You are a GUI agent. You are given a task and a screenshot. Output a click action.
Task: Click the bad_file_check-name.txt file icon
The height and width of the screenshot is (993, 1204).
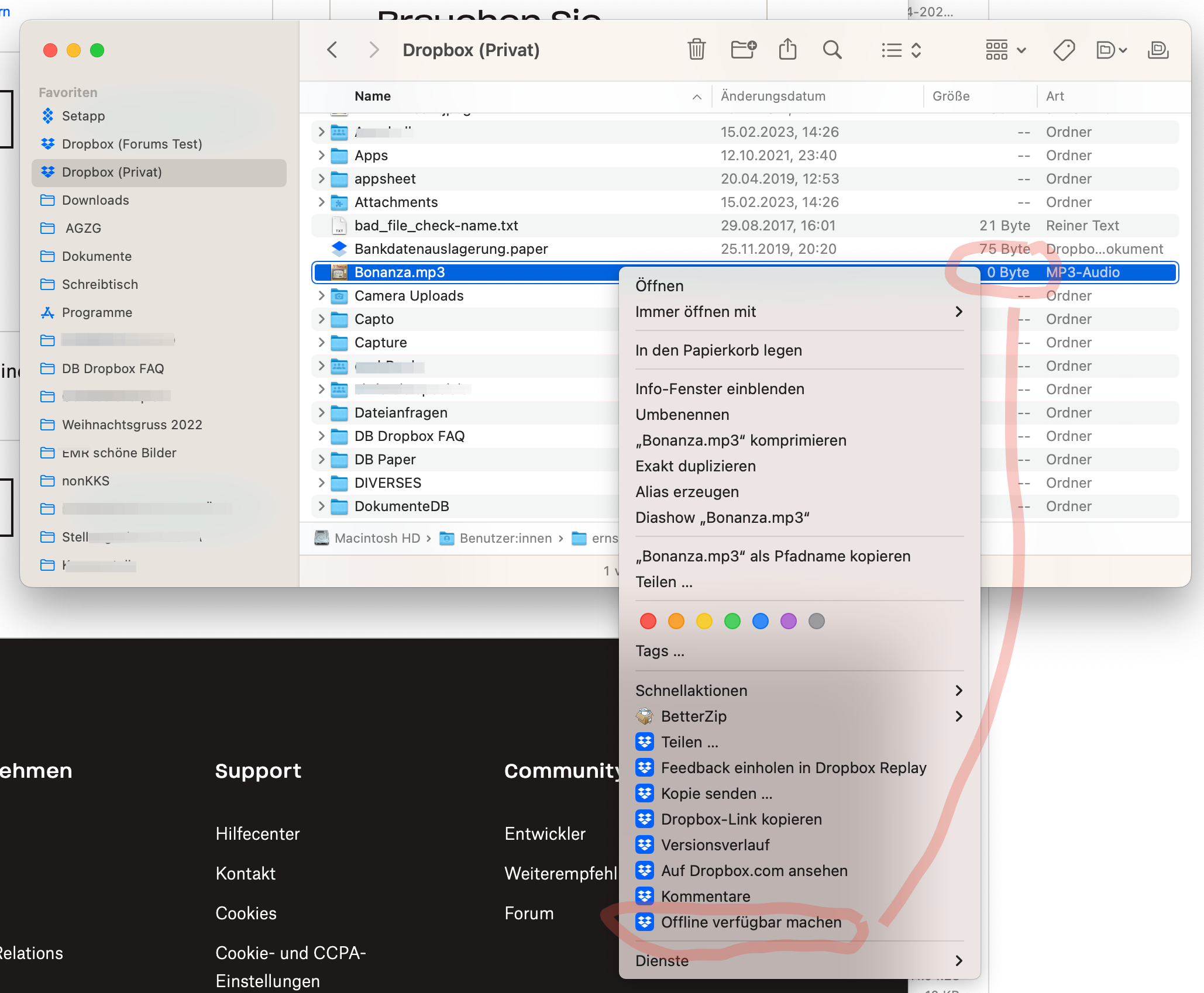coord(339,226)
